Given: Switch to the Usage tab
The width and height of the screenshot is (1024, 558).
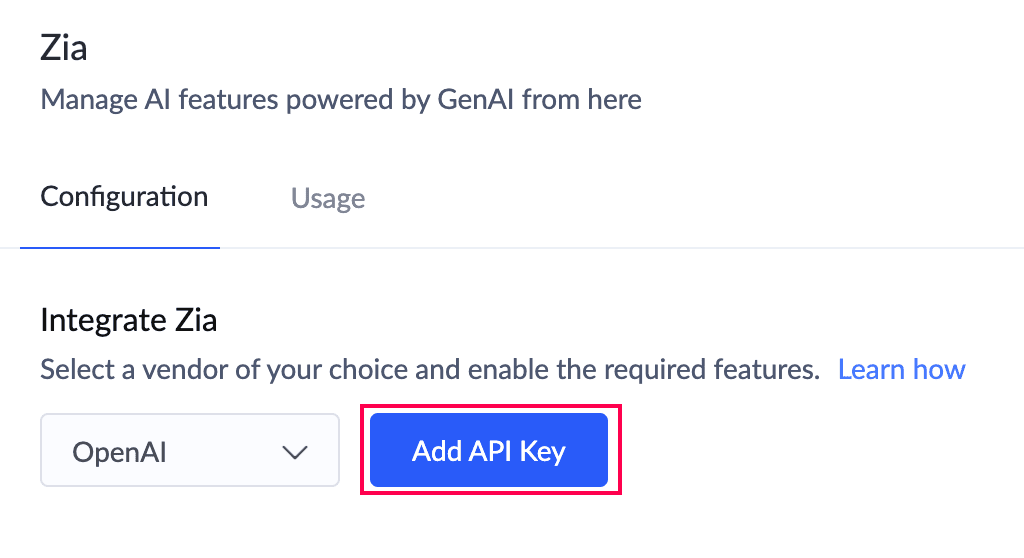Looking at the screenshot, I should tap(327, 198).
